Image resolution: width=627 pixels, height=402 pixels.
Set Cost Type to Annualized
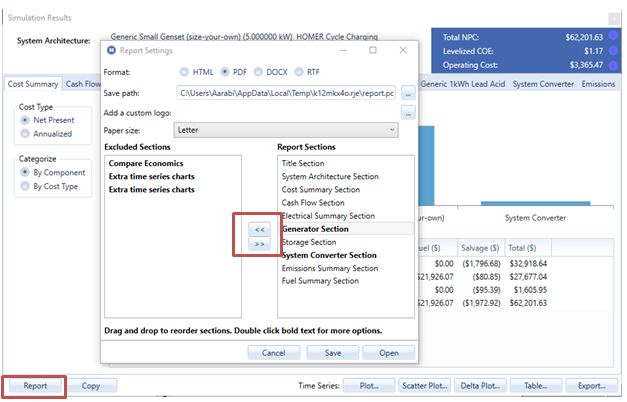tap(26, 134)
